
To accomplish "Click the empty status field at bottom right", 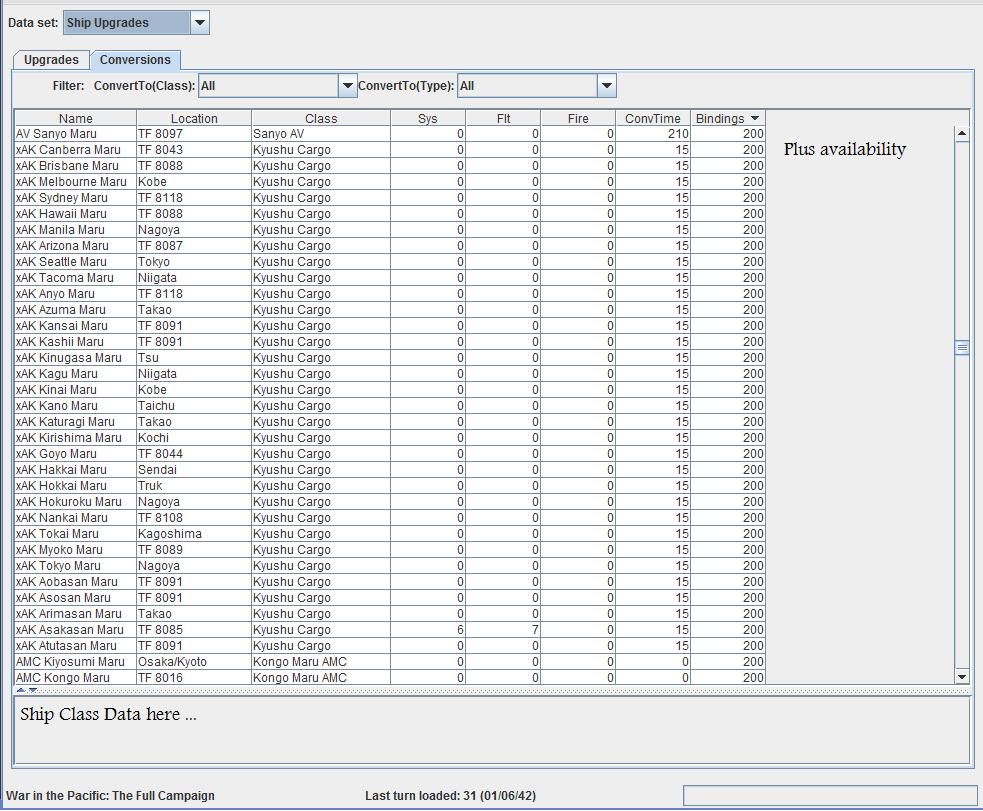I will (x=829, y=795).
